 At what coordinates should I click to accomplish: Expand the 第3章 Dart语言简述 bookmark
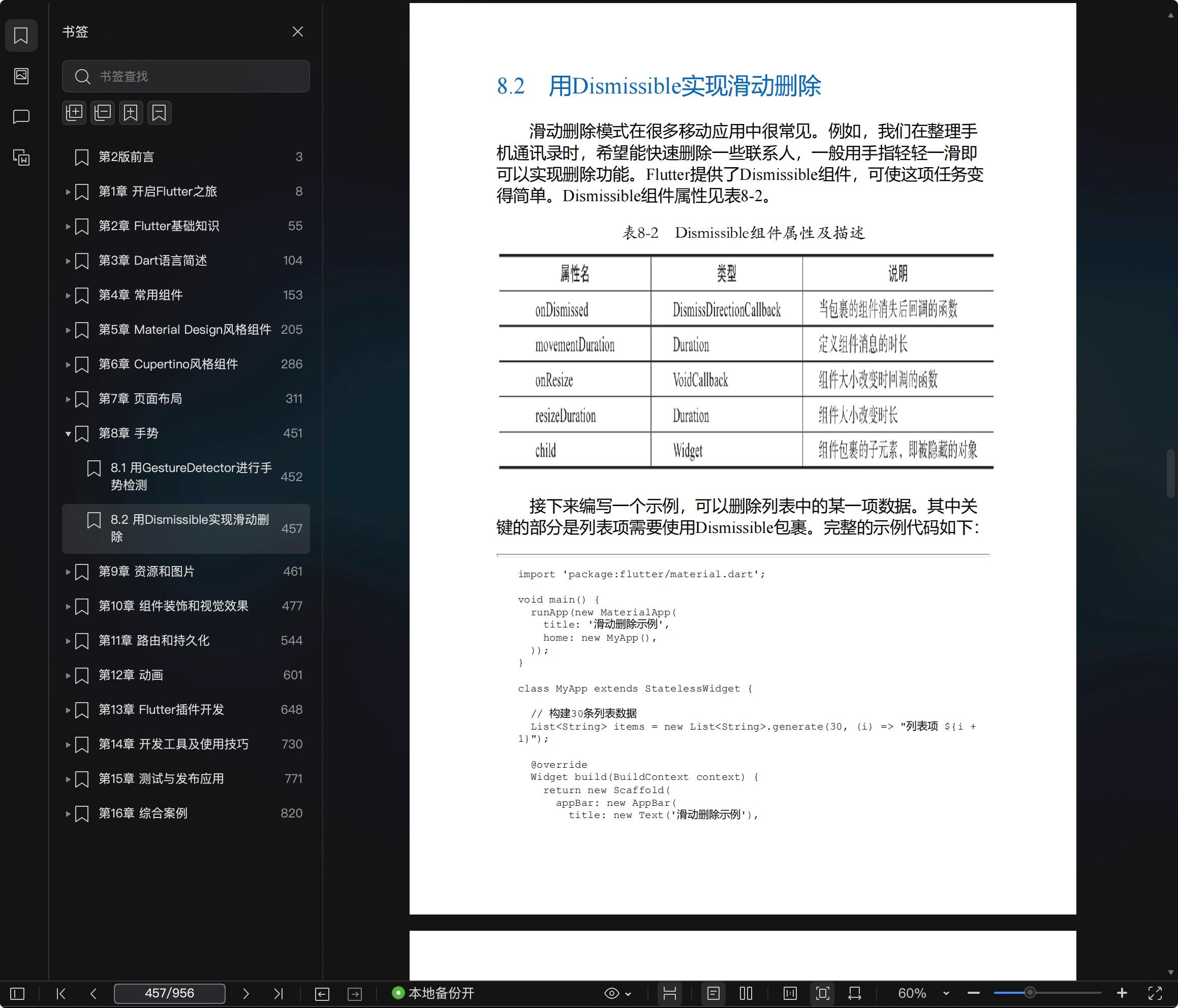point(68,261)
